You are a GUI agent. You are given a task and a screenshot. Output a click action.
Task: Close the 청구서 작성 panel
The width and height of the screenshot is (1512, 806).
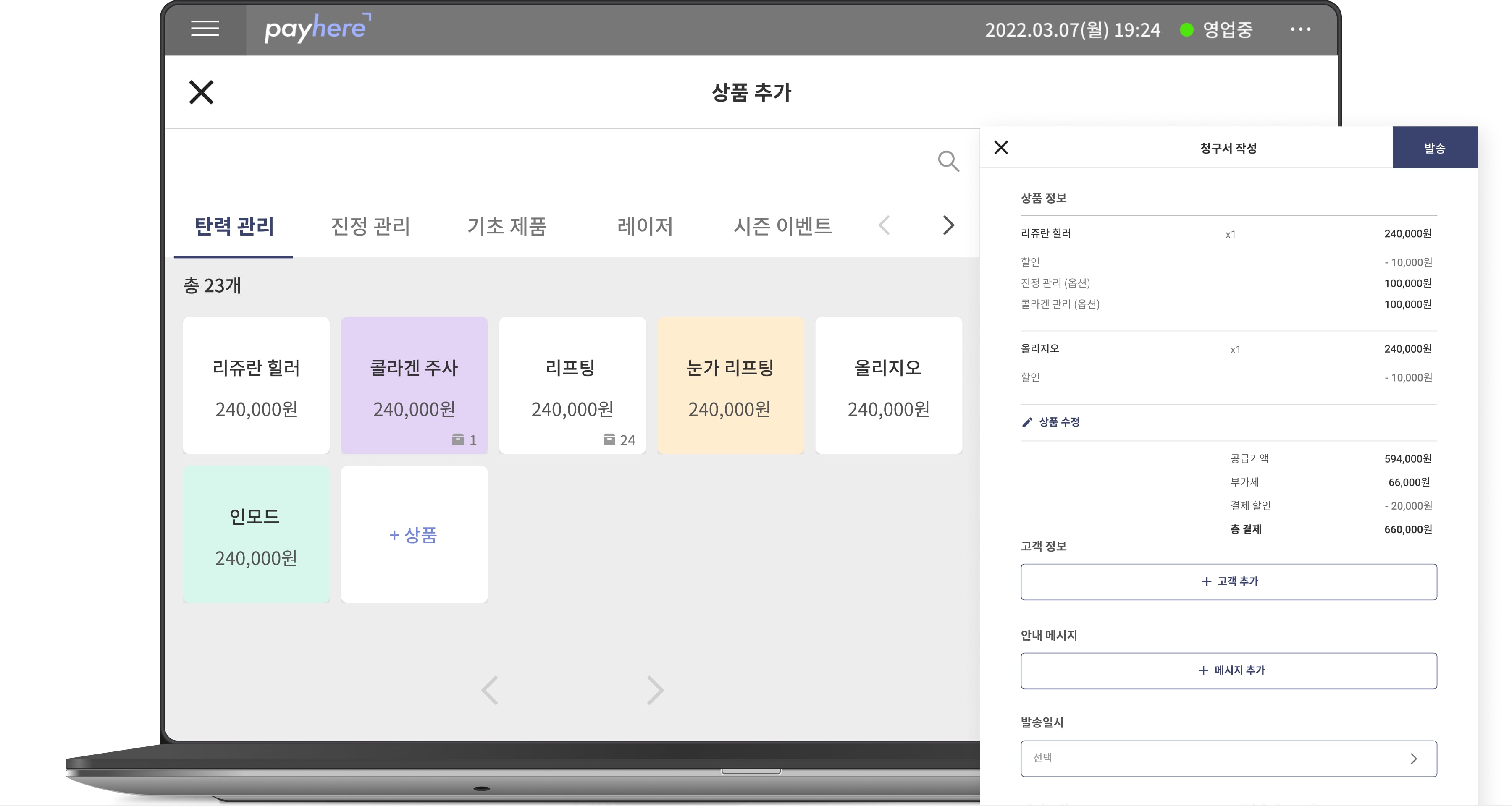pos(1001,147)
